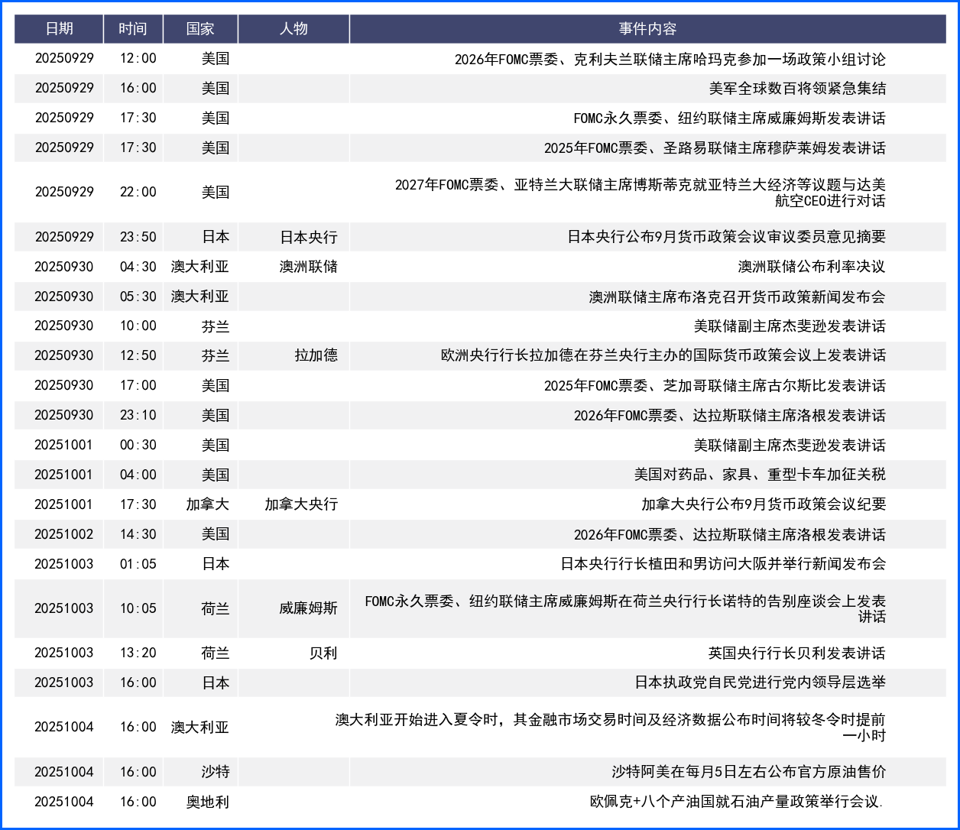Click the 时间 column header
Screen dimensions: 960x830
(133, 29)
